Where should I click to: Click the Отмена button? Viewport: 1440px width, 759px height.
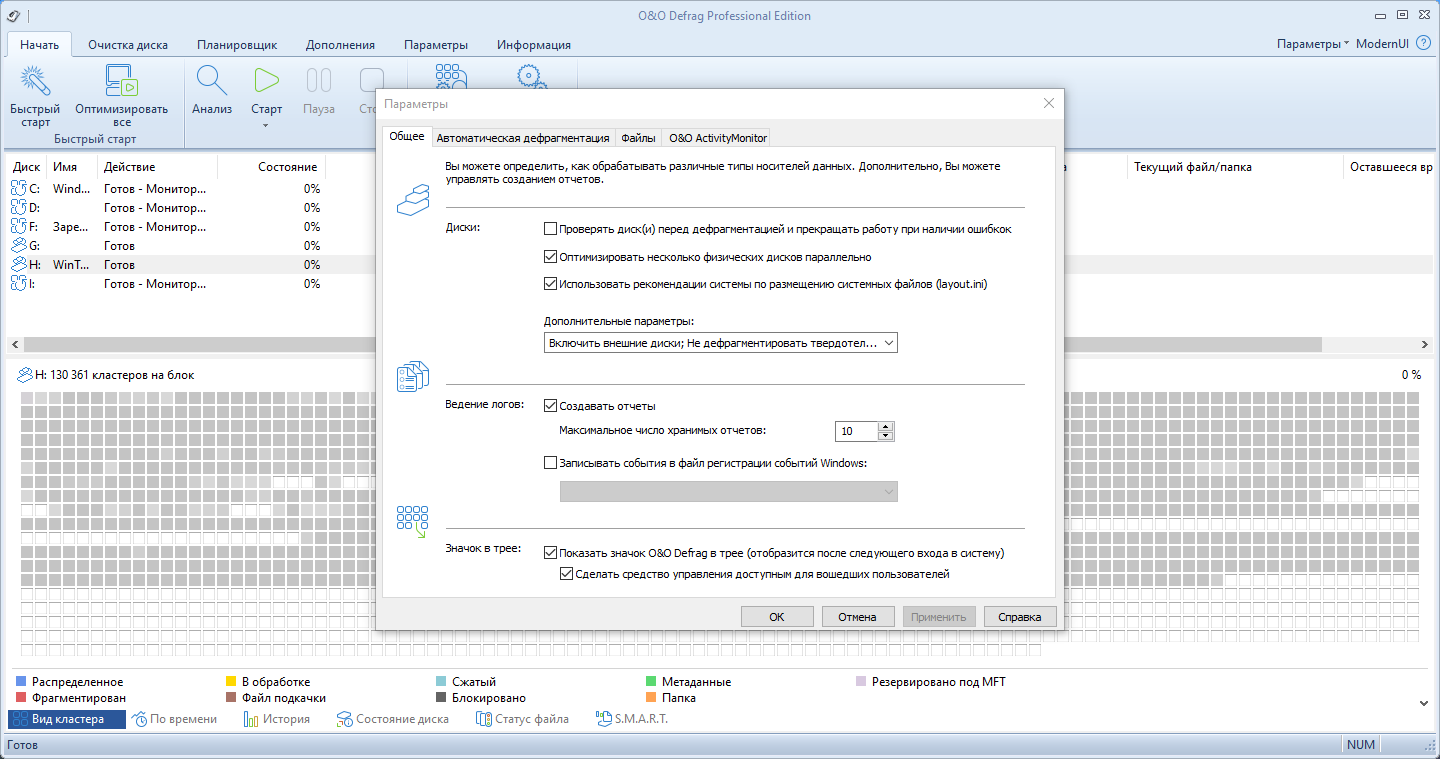coord(858,617)
